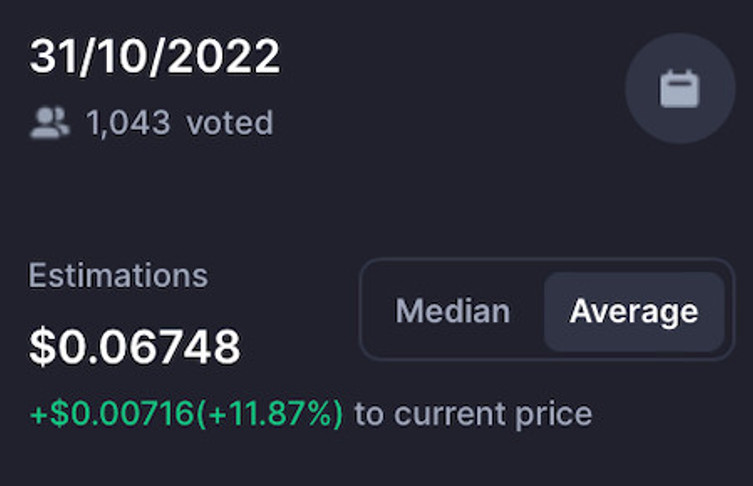Image resolution: width=753 pixels, height=486 pixels.
Task: Click the year 2022 in the date
Action: (x=224, y=57)
